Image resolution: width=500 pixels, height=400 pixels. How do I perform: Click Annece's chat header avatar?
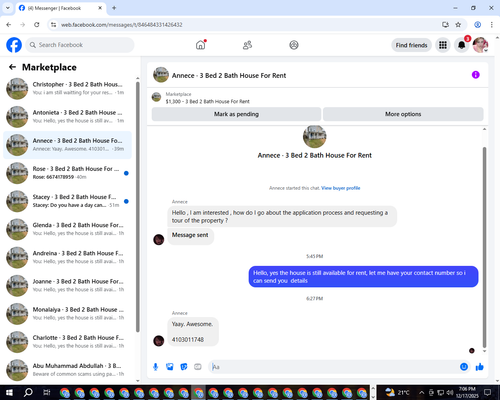pos(161,75)
